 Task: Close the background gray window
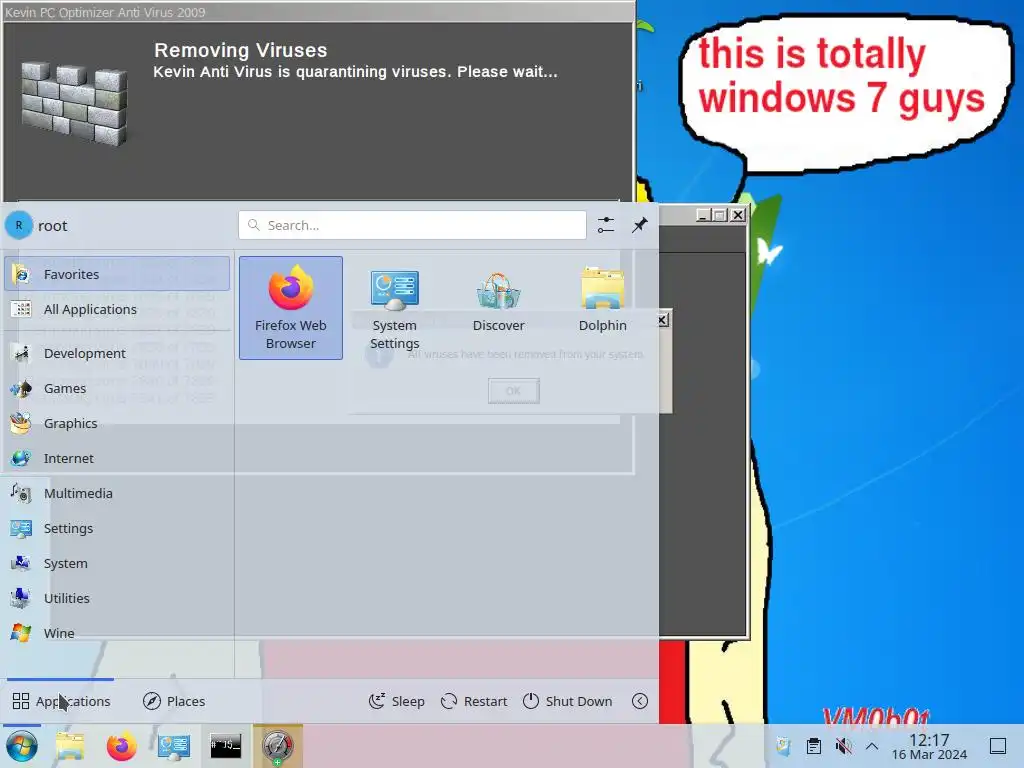point(738,215)
